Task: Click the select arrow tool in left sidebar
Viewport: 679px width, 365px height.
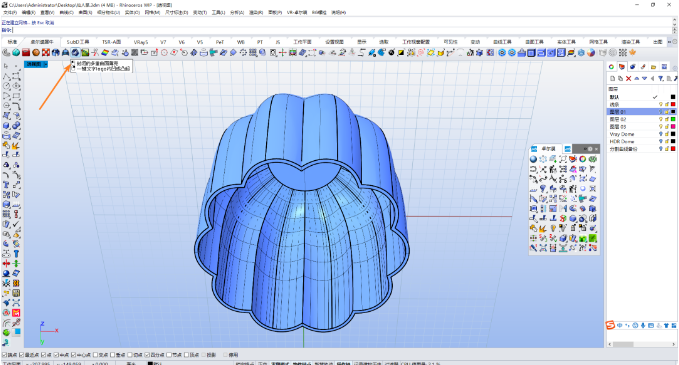Action: click(x=6, y=66)
